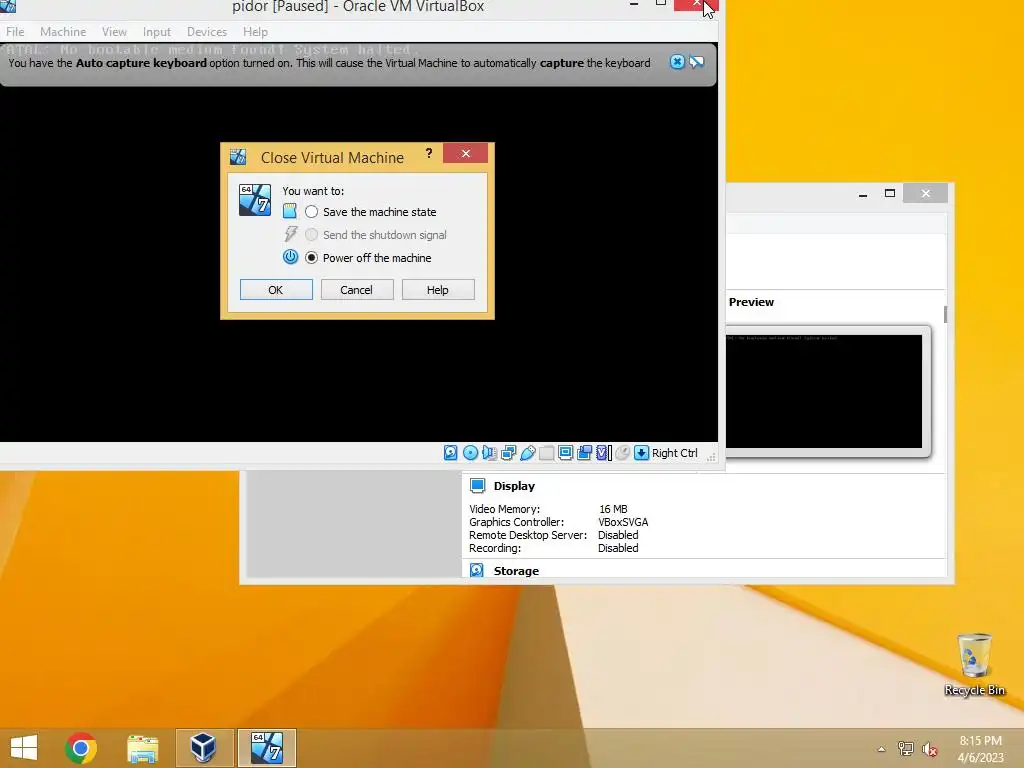This screenshot has width=1024, height=768.
Task: Click the recording indicator in status bar
Action: [584, 453]
